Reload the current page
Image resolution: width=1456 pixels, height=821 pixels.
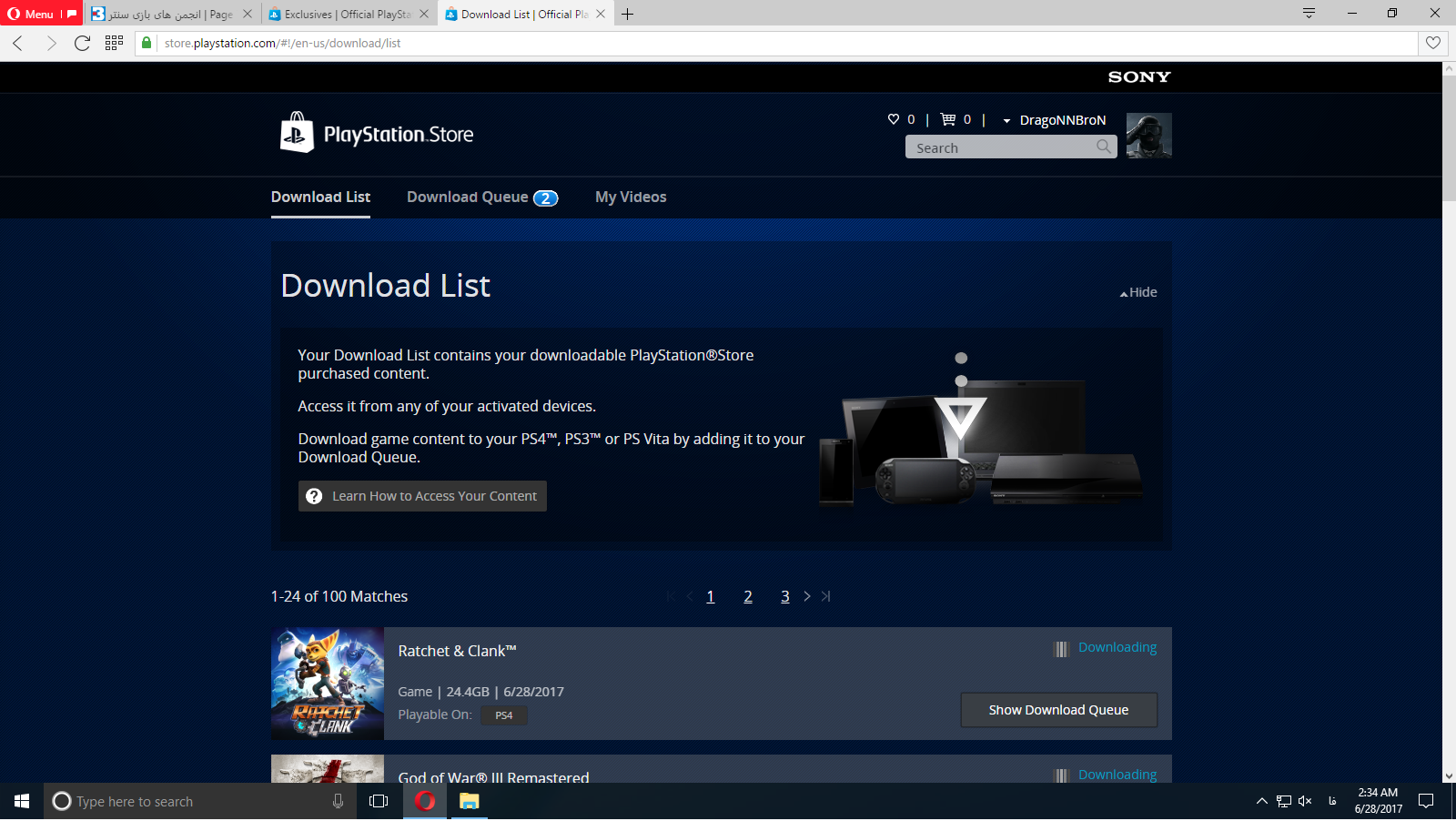pos(82,43)
